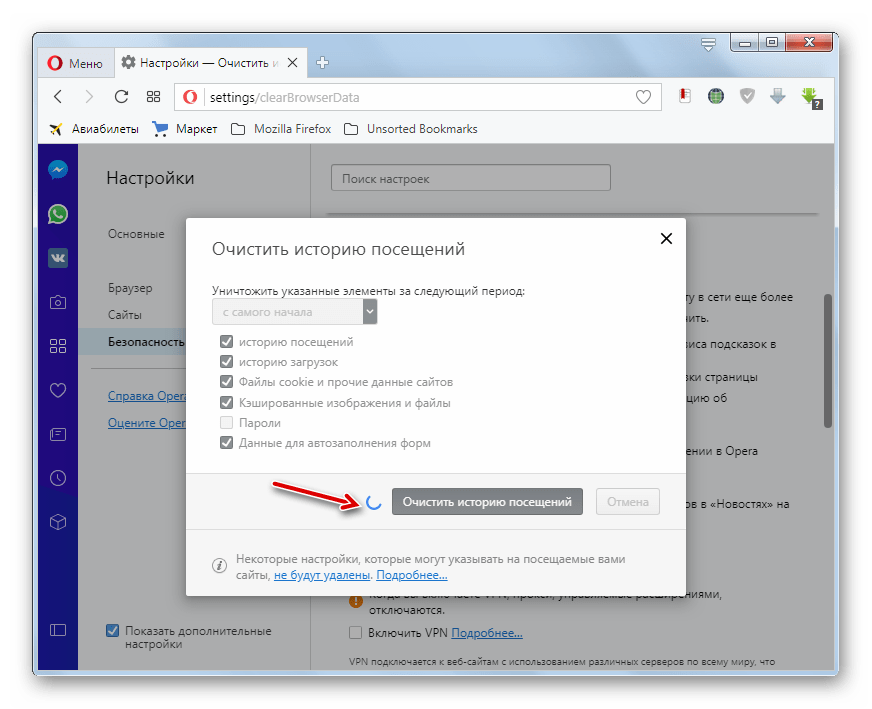
Task: Go forward with the forward arrow
Action: coord(89,97)
